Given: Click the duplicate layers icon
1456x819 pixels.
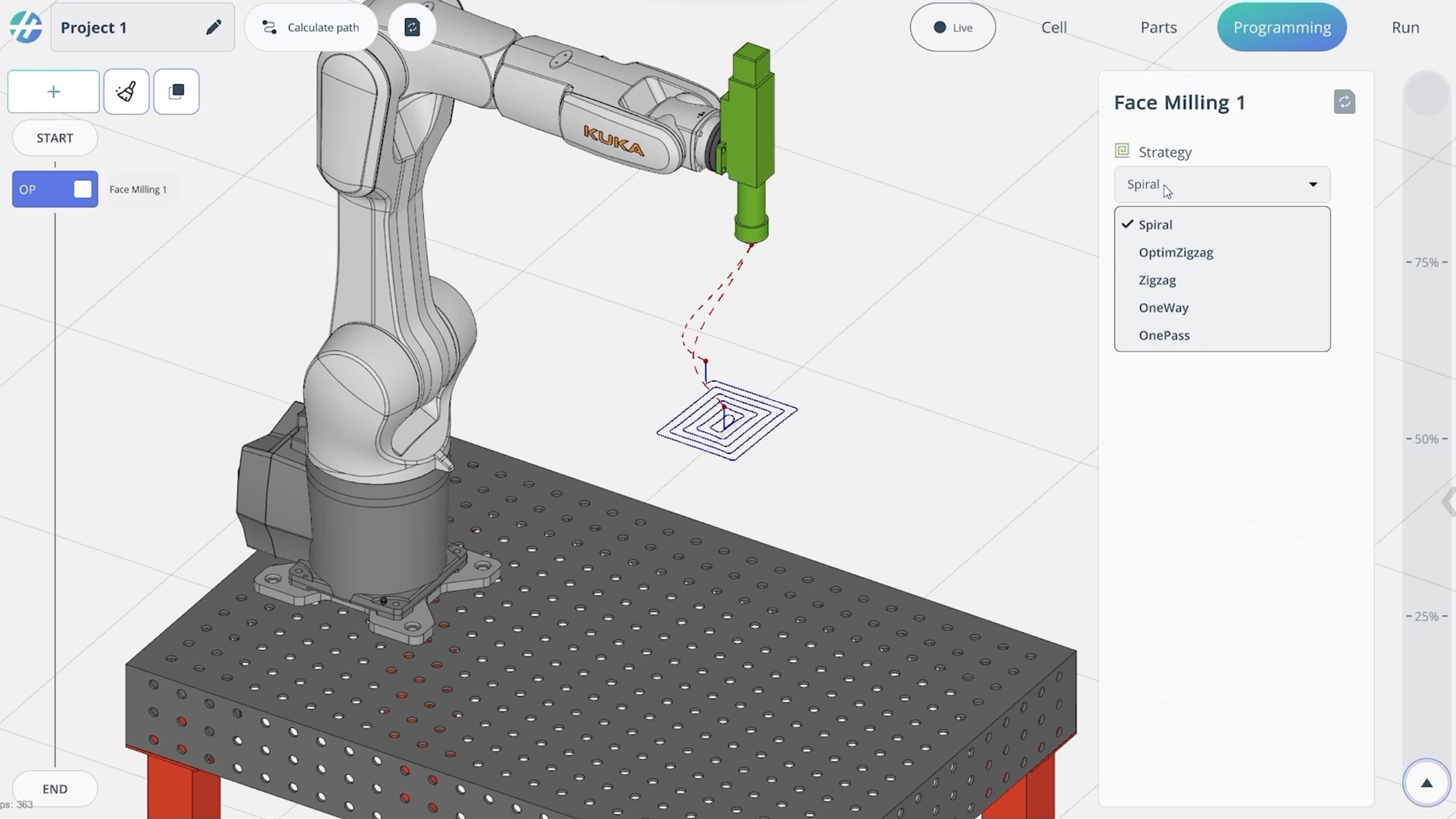Looking at the screenshot, I should point(176,92).
